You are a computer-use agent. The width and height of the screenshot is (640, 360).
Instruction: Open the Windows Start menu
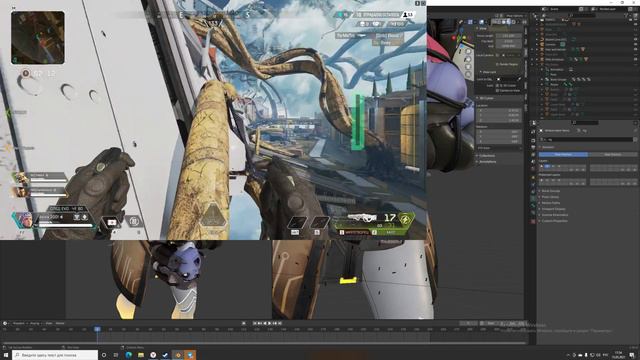click(x=6, y=355)
